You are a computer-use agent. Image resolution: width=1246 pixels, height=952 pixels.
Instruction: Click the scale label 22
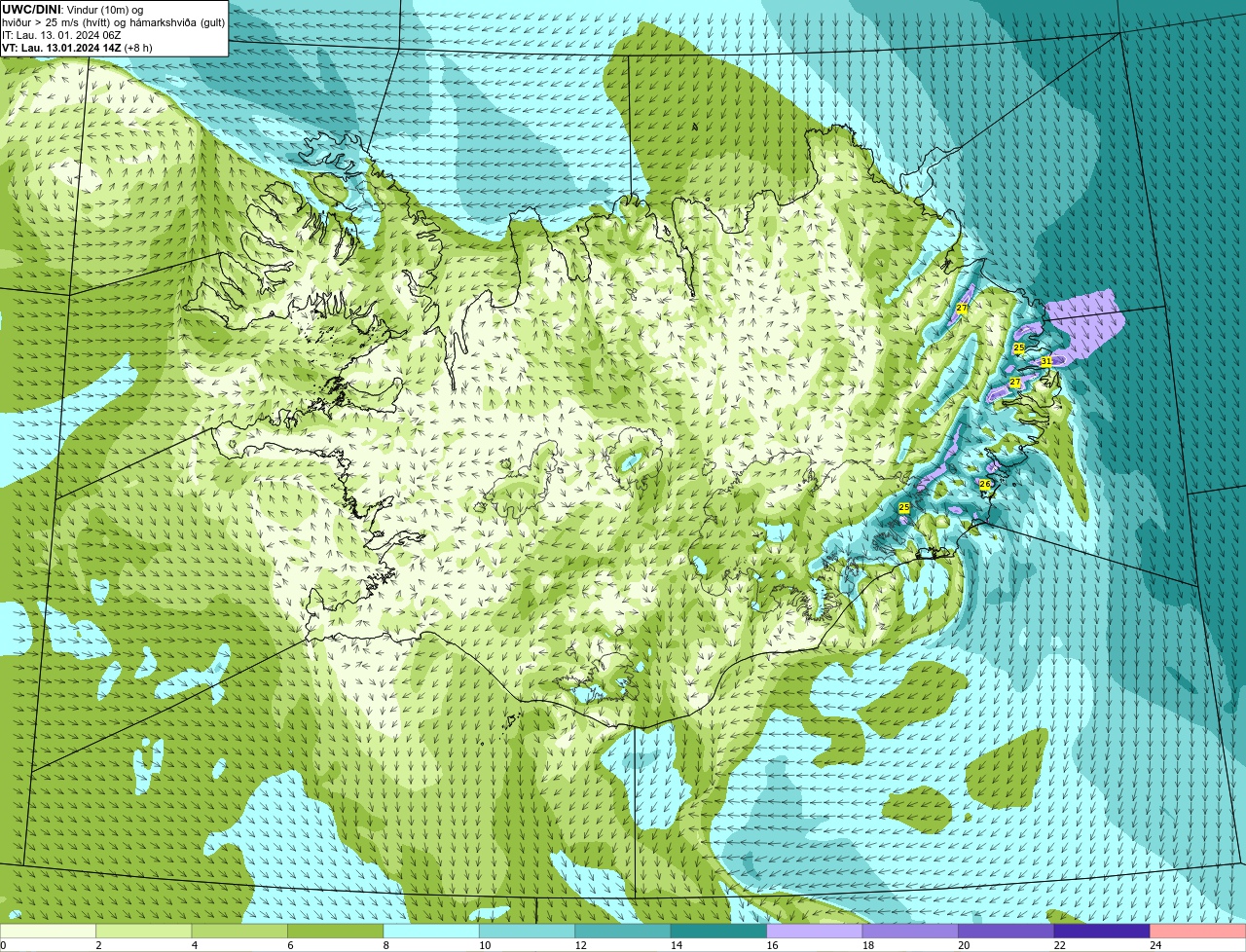point(1060,945)
